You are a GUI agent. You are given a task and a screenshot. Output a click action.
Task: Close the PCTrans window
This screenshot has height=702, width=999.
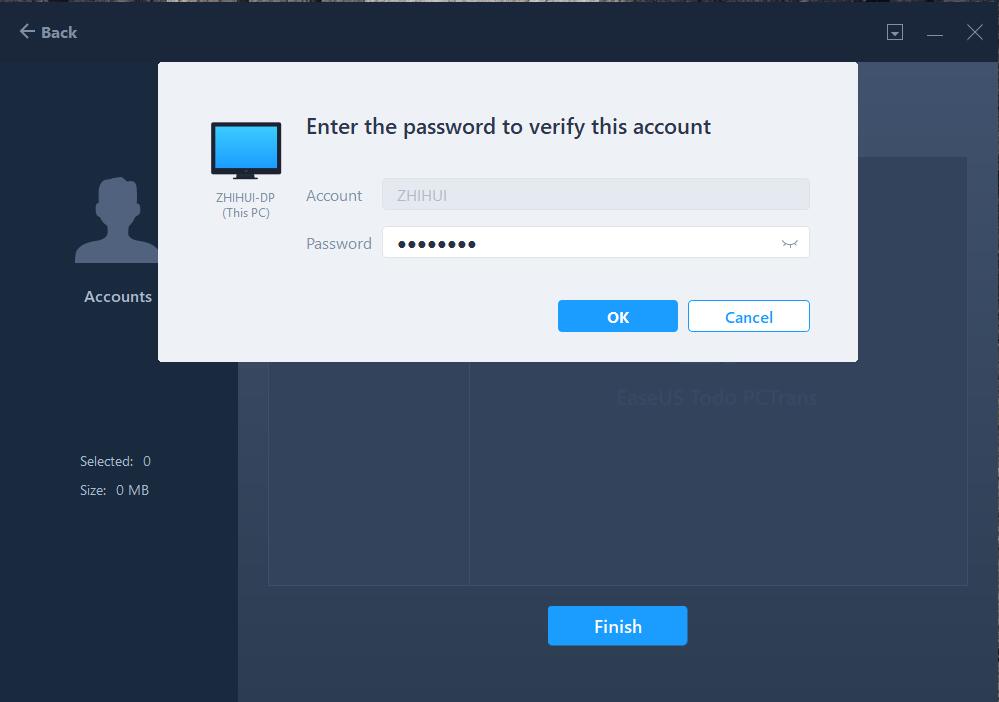point(974,32)
